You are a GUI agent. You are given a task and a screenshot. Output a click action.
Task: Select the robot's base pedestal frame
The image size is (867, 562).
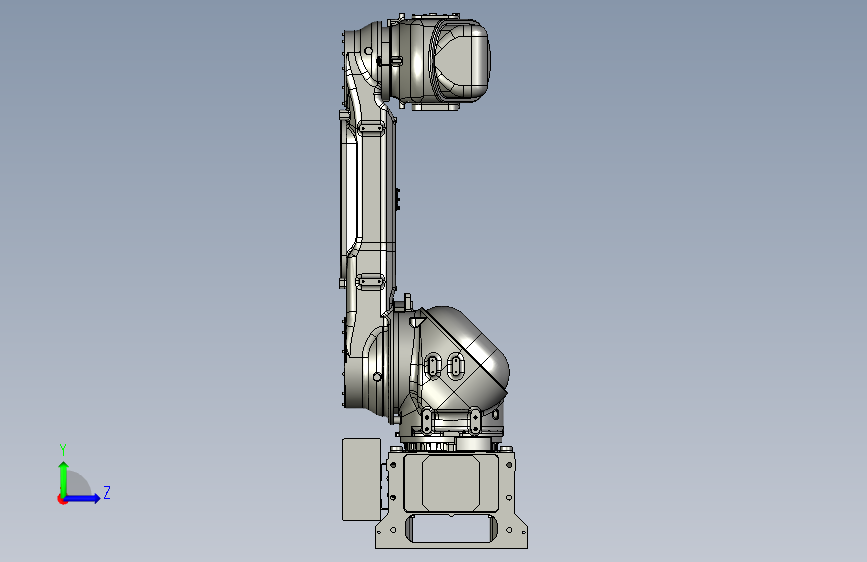point(451,498)
